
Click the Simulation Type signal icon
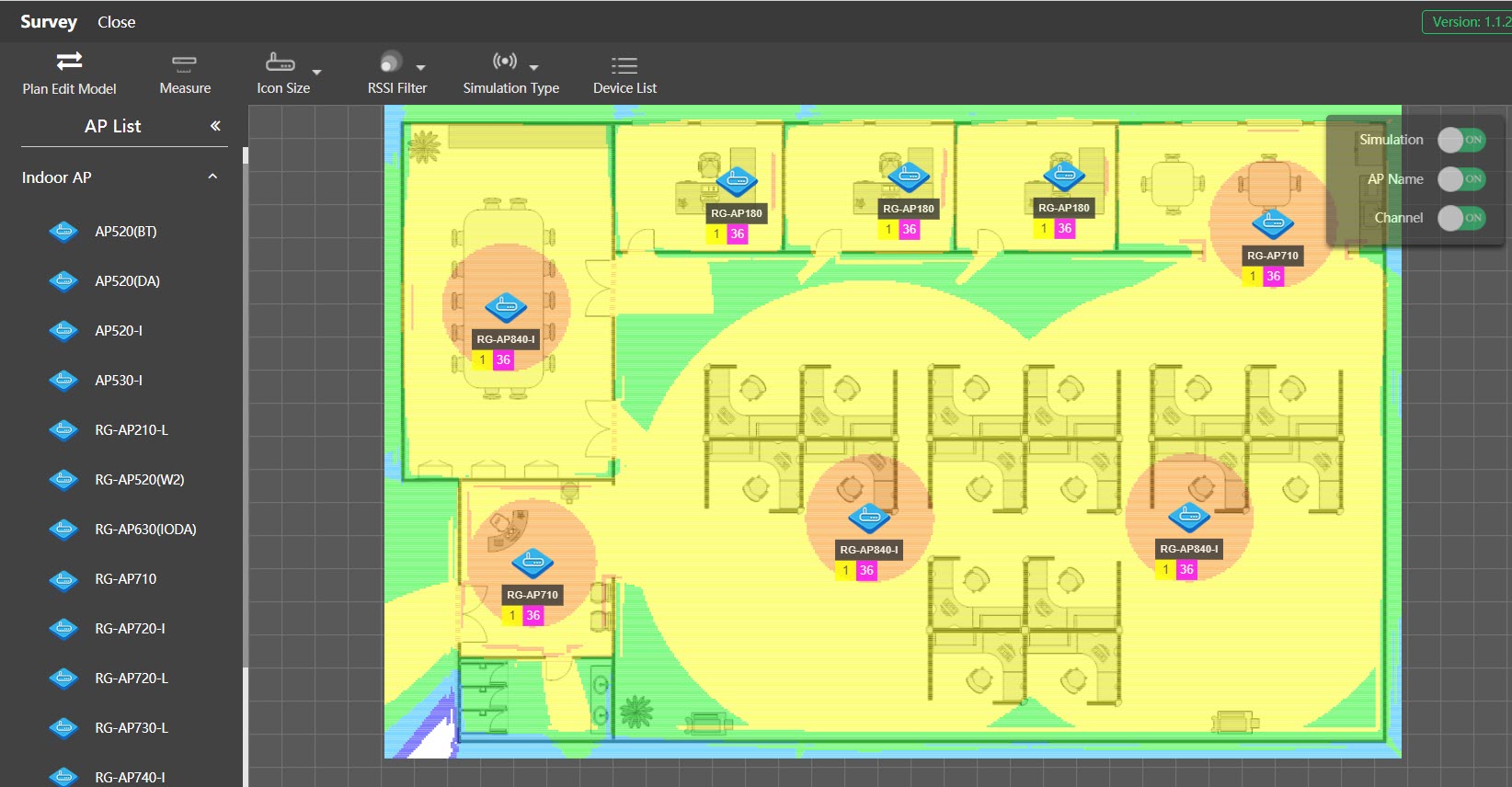coord(505,62)
